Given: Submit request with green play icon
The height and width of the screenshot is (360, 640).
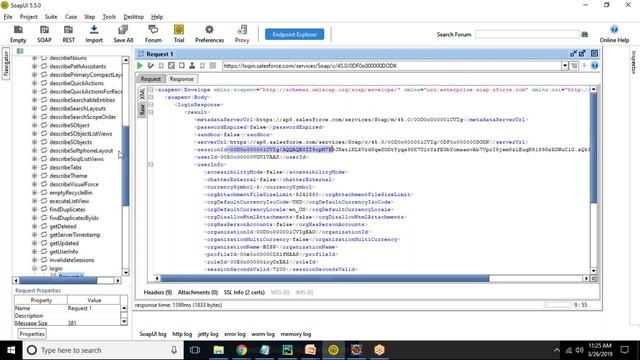Looking at the screenshot, I should [x=140, y=65].
